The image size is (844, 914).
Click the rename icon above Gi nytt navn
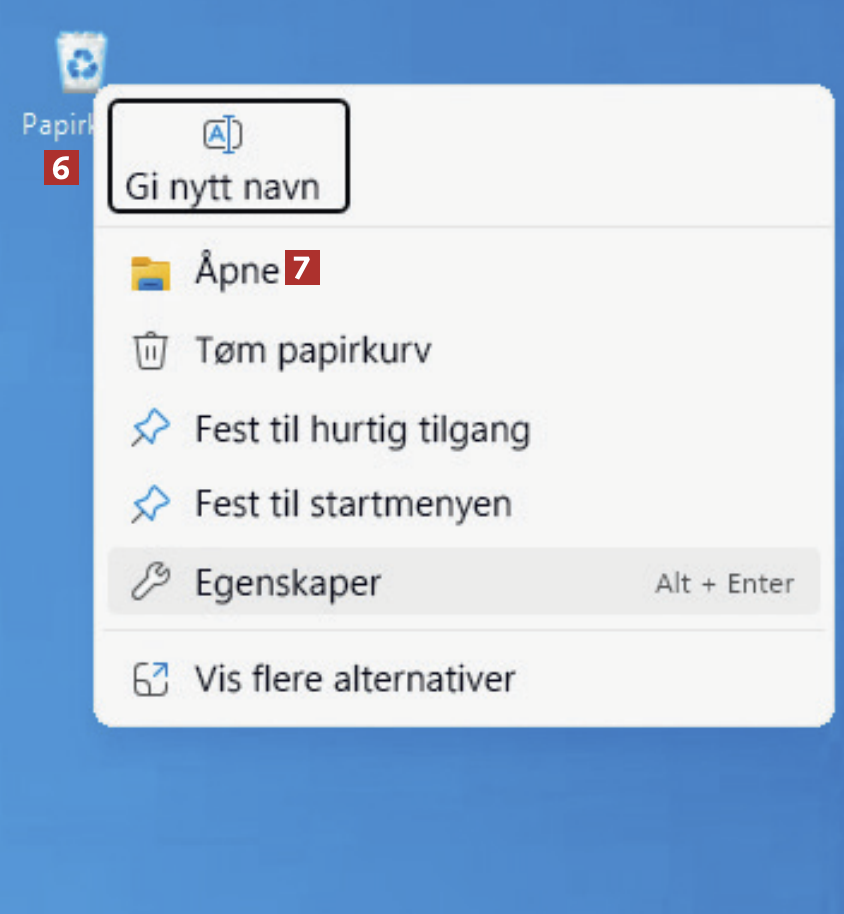[223, 134]
